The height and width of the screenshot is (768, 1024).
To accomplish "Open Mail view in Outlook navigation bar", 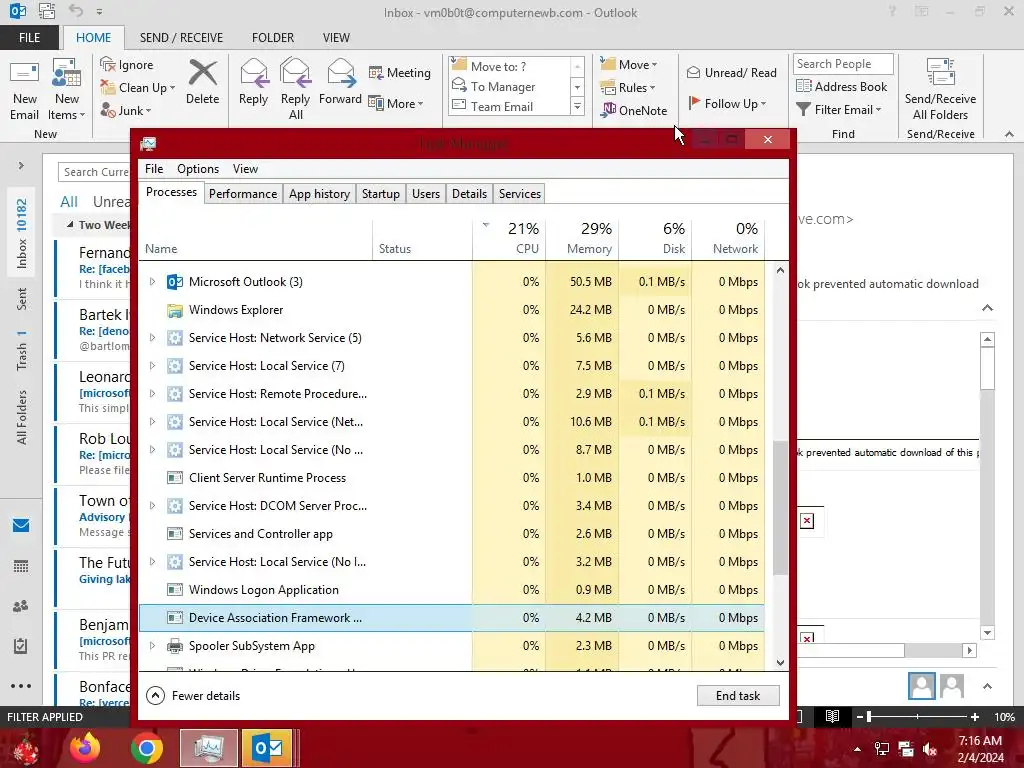I will (21, 526).
